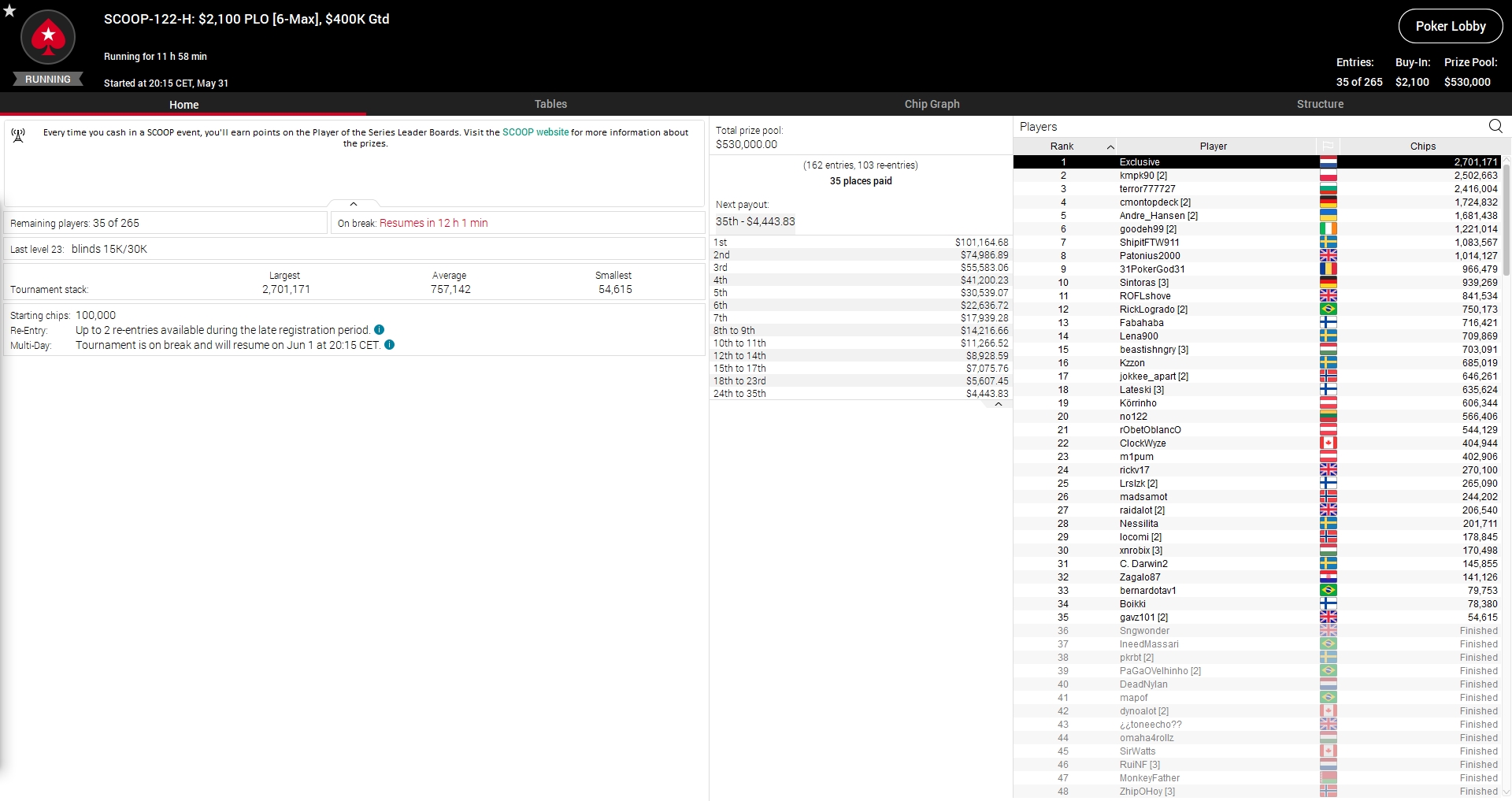The height and width of the screenshot is (801, 1512).
Task: Click the flag next to Zagalo87
Action: point(1328,577)
